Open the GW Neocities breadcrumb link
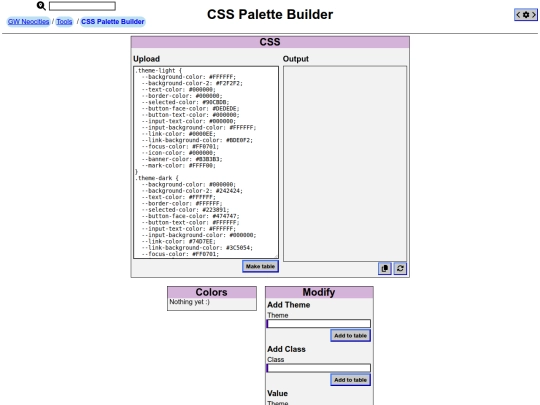 tap(29, 22)
